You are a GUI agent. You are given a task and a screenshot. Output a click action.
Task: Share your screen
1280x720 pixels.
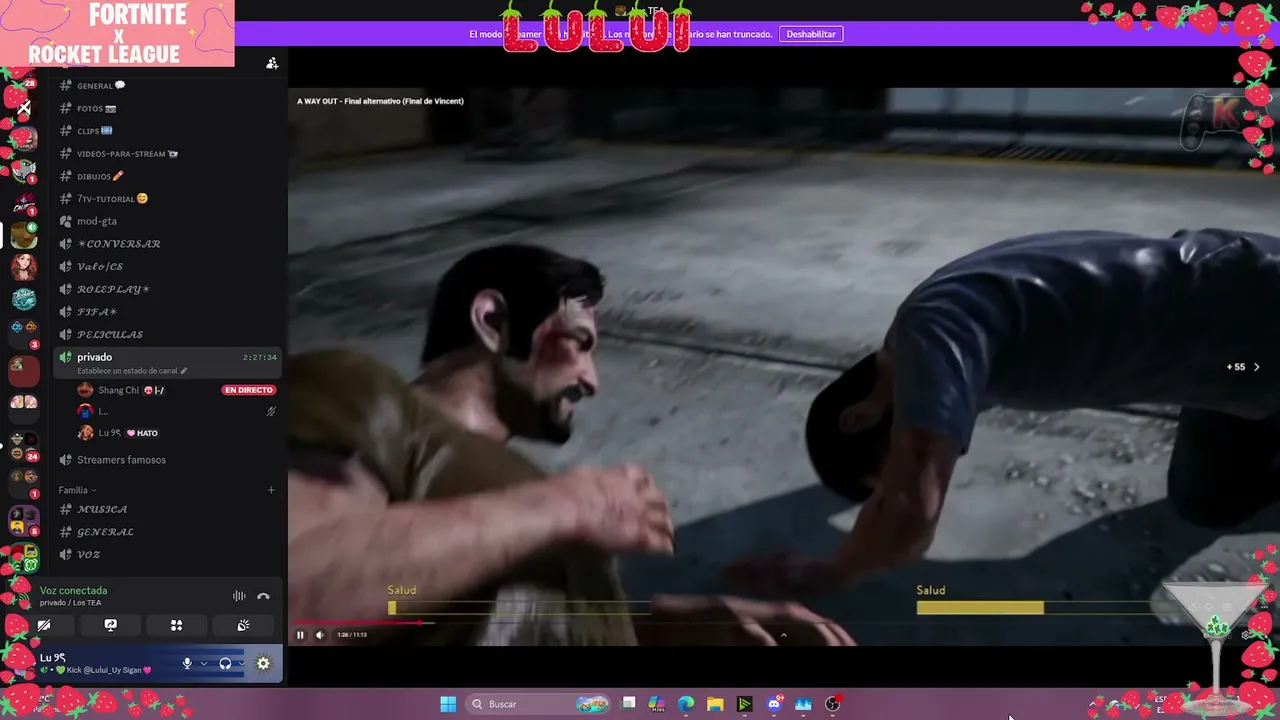pyautogui.click(x=111, y=625)
